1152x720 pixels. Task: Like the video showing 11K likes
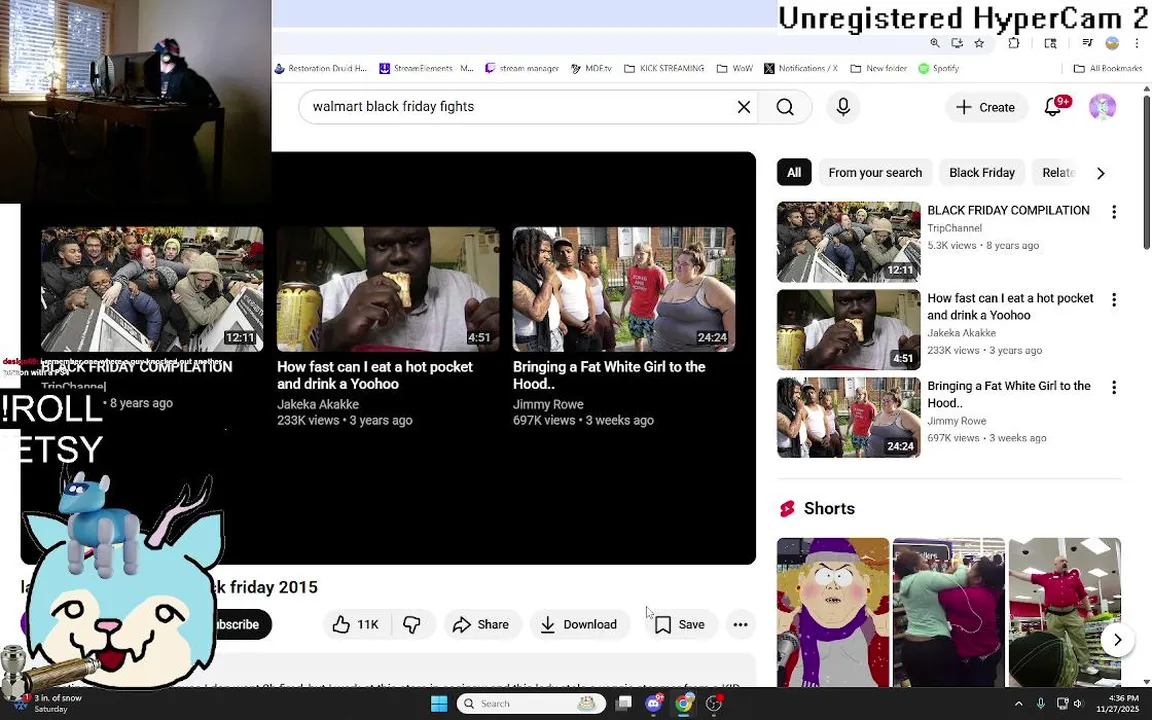(x=356, y=624)
